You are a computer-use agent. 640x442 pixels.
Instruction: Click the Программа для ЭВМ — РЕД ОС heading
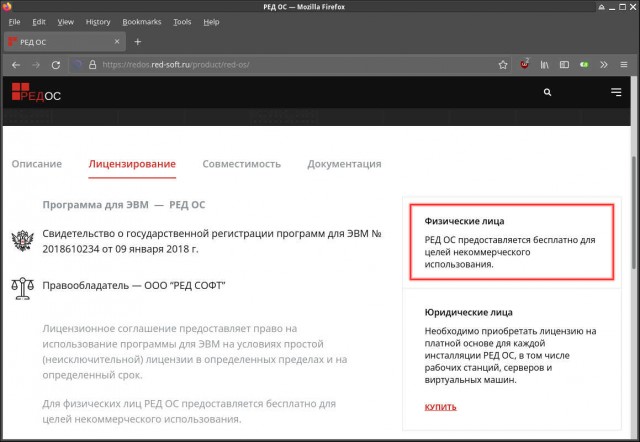click(x=124, y=205)
